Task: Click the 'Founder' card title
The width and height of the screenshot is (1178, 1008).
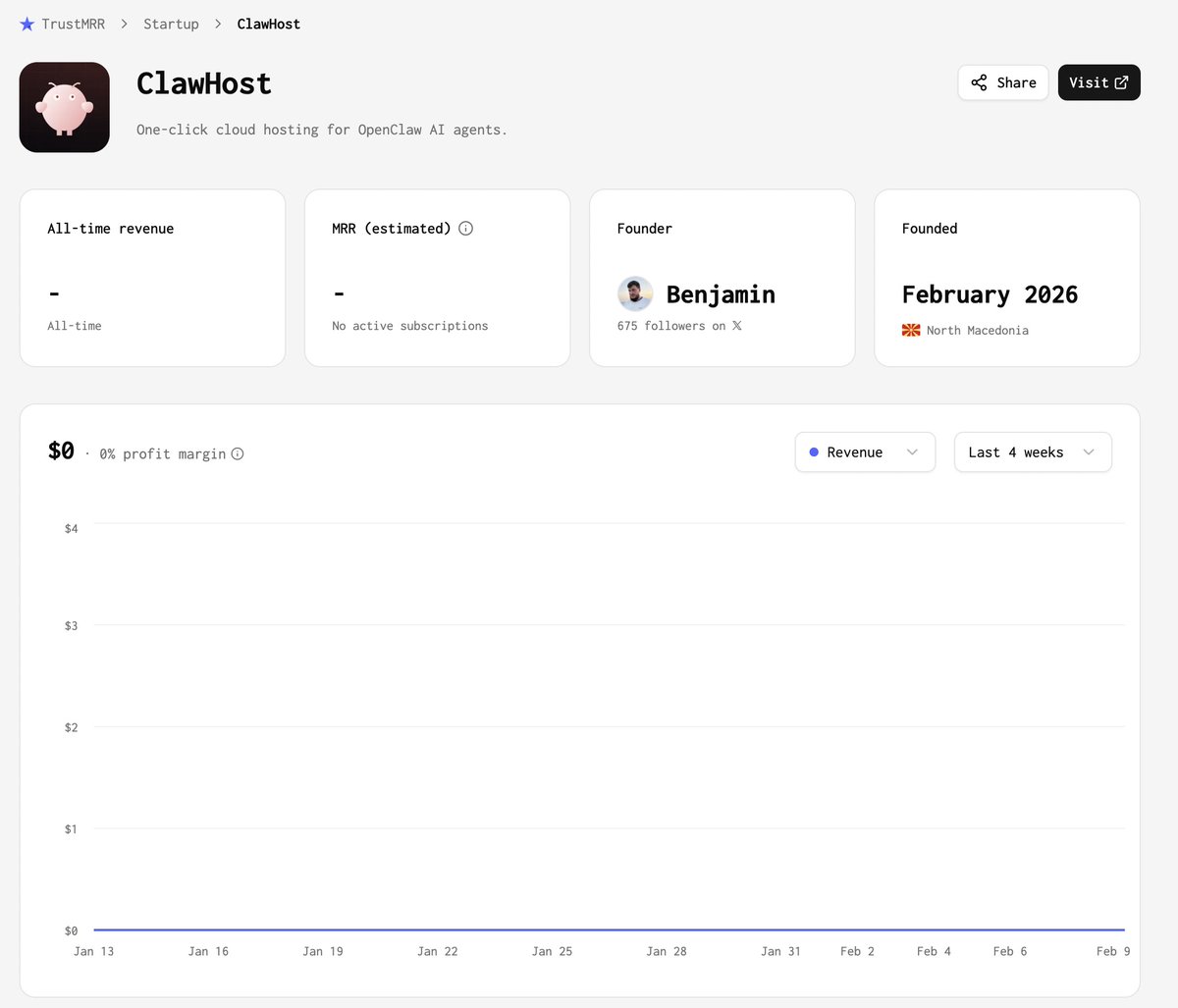Action: 645,229
